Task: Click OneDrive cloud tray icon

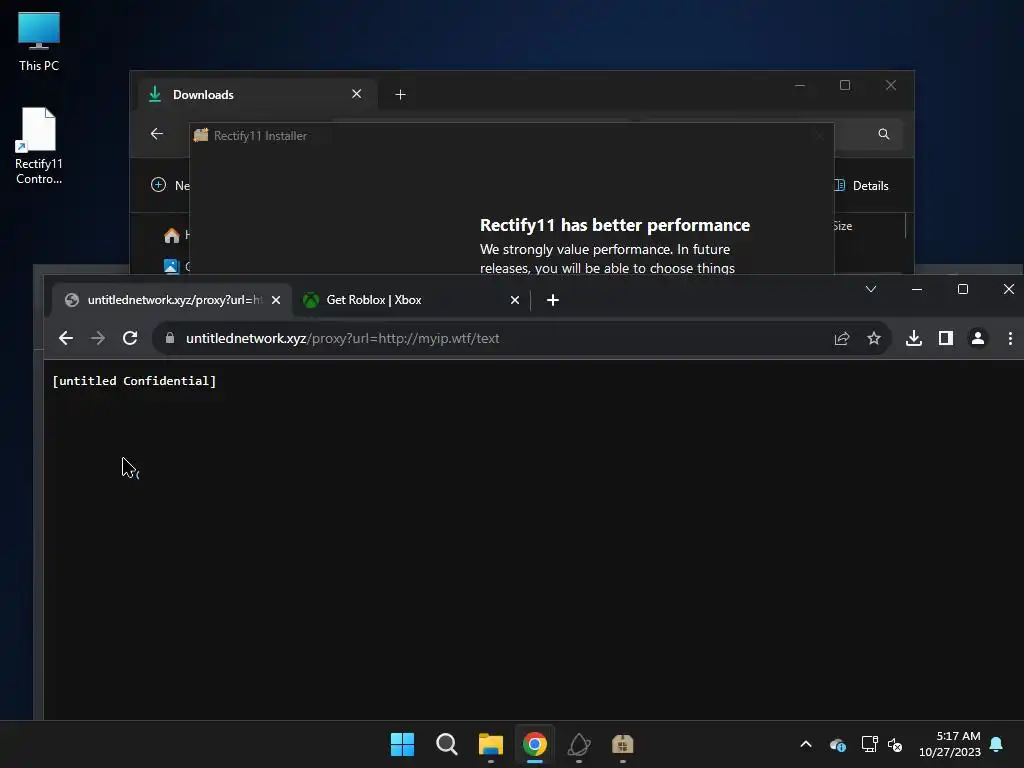Action: [x=837, y=744]
